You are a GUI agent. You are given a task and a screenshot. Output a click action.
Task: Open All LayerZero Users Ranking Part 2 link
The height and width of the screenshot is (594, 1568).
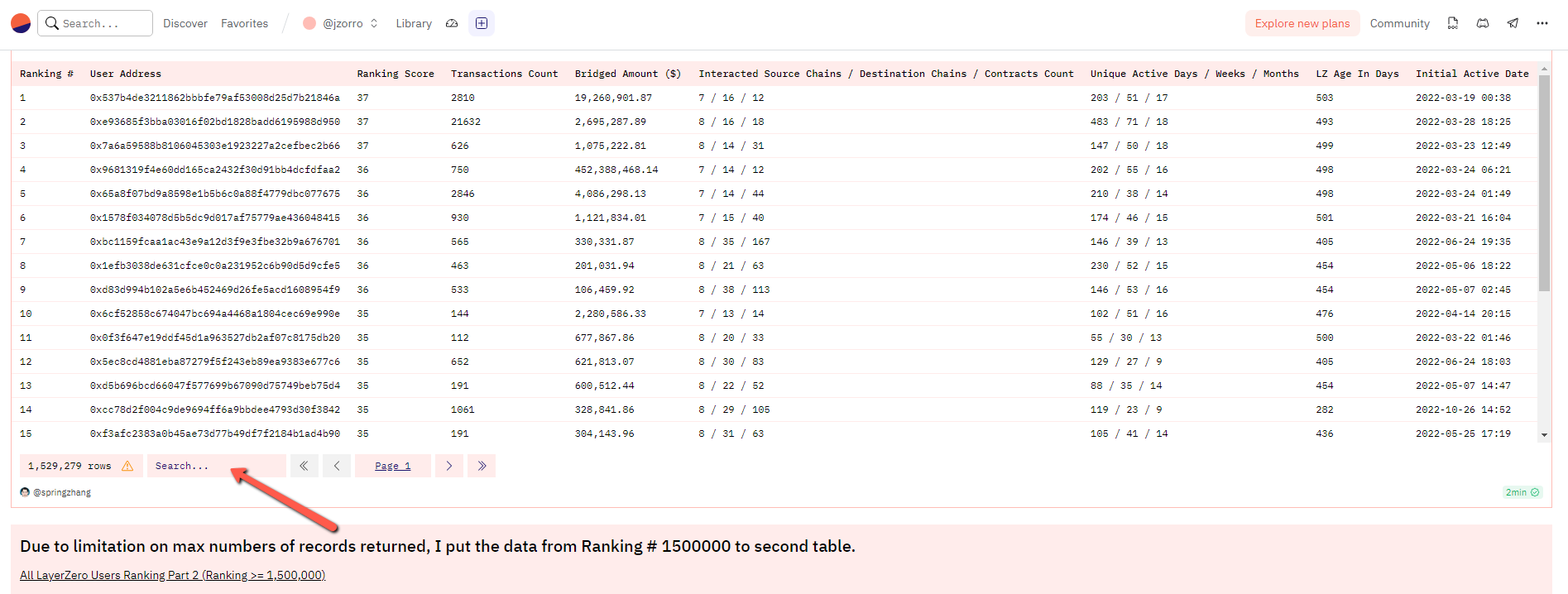point(172,575)
